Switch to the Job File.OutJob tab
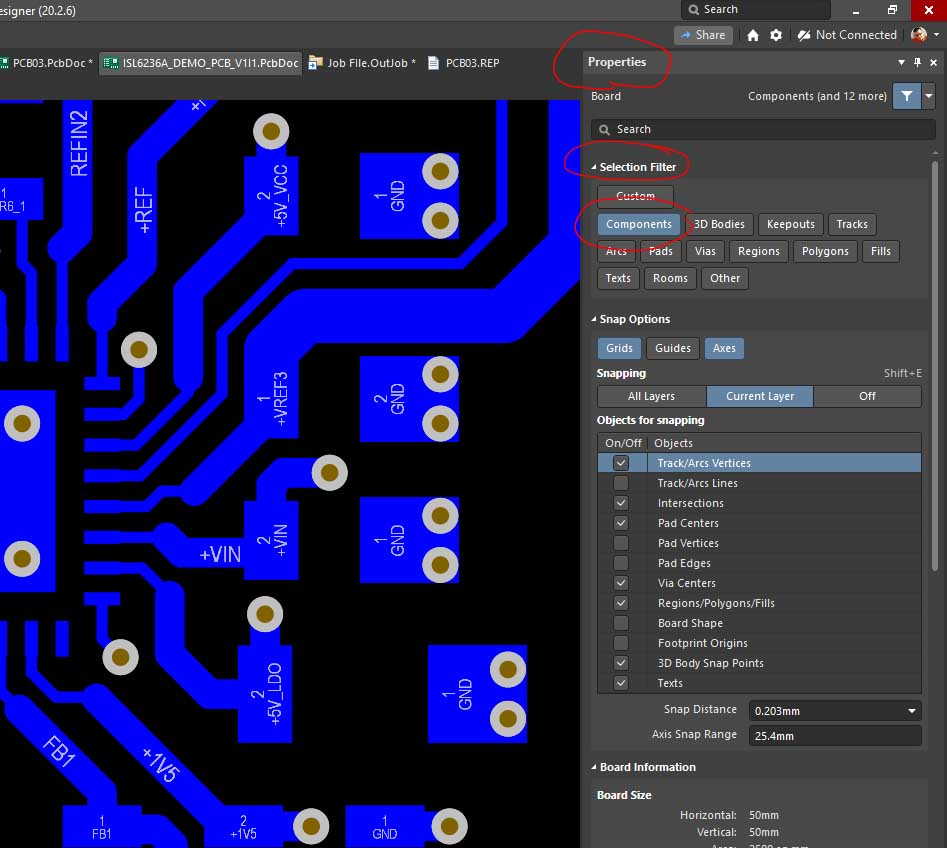The width and height of the screenshot is (947, 848). (x=364, y=63)
